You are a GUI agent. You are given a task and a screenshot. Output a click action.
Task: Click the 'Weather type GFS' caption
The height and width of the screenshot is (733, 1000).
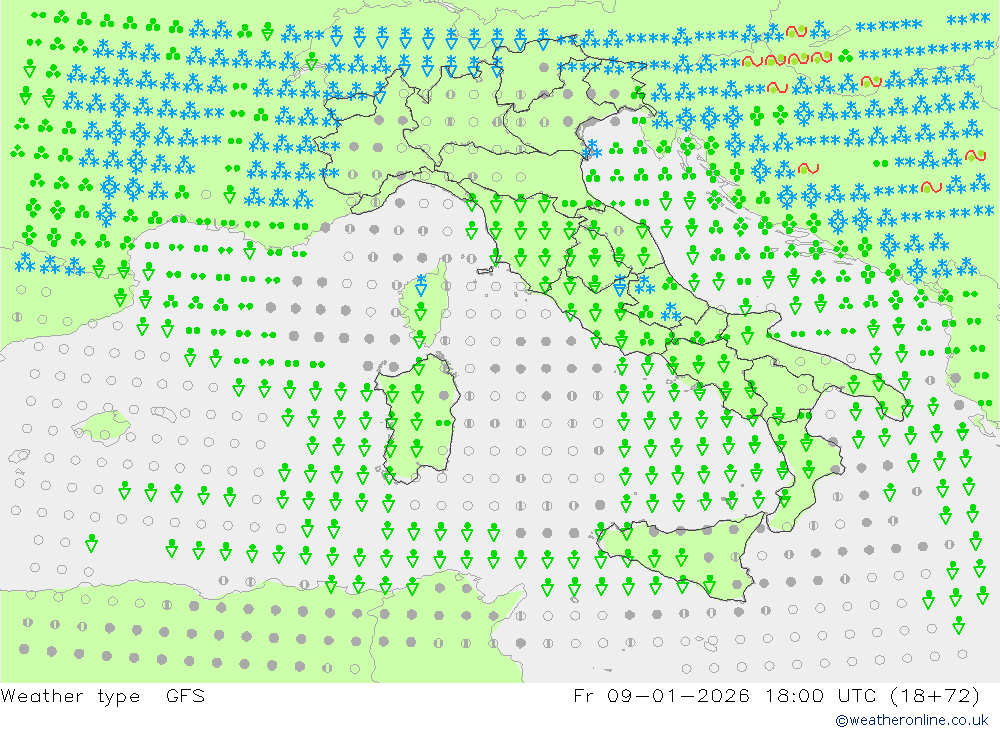(103, 695)
